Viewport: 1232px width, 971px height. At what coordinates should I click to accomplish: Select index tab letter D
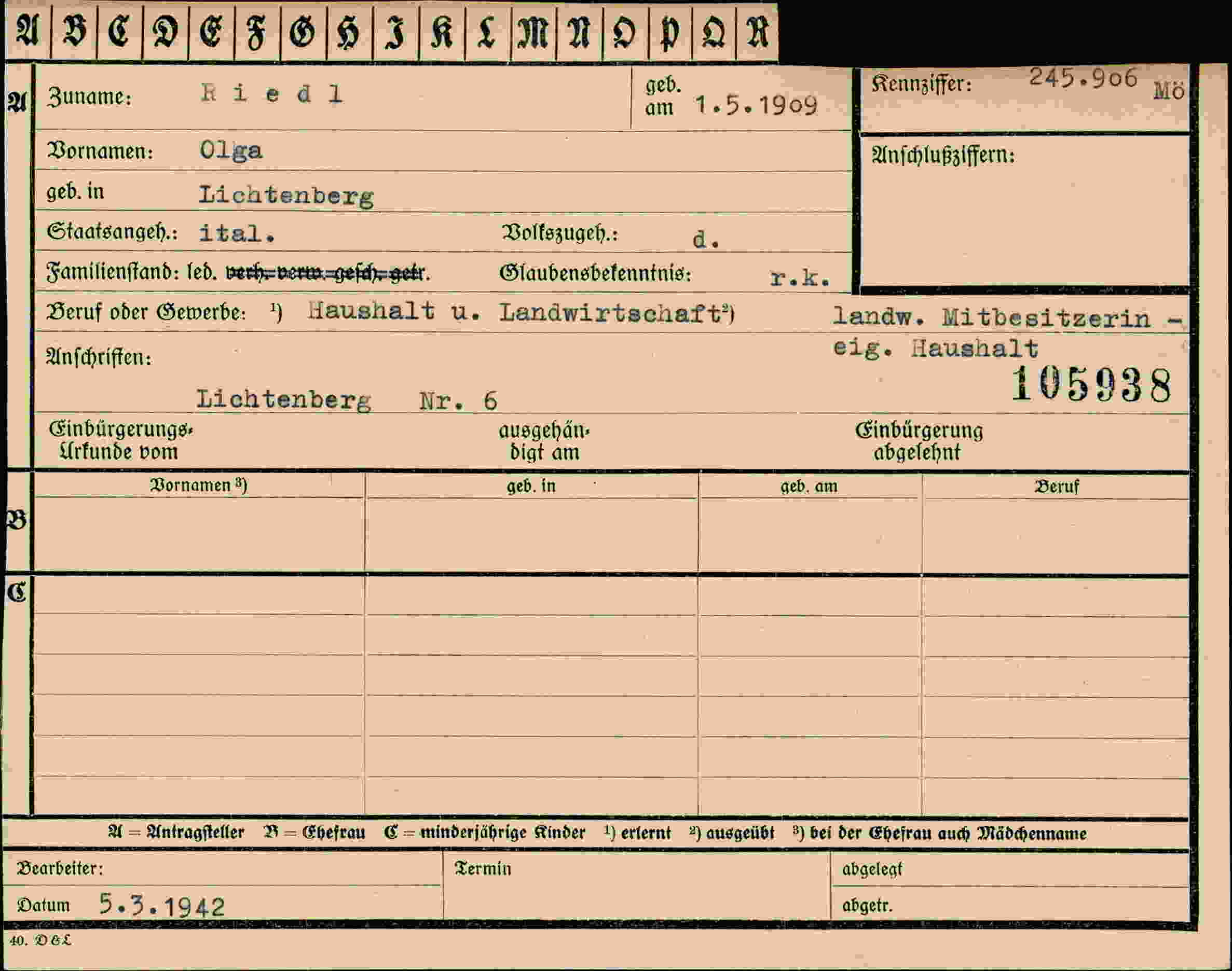tap(166, 31)
